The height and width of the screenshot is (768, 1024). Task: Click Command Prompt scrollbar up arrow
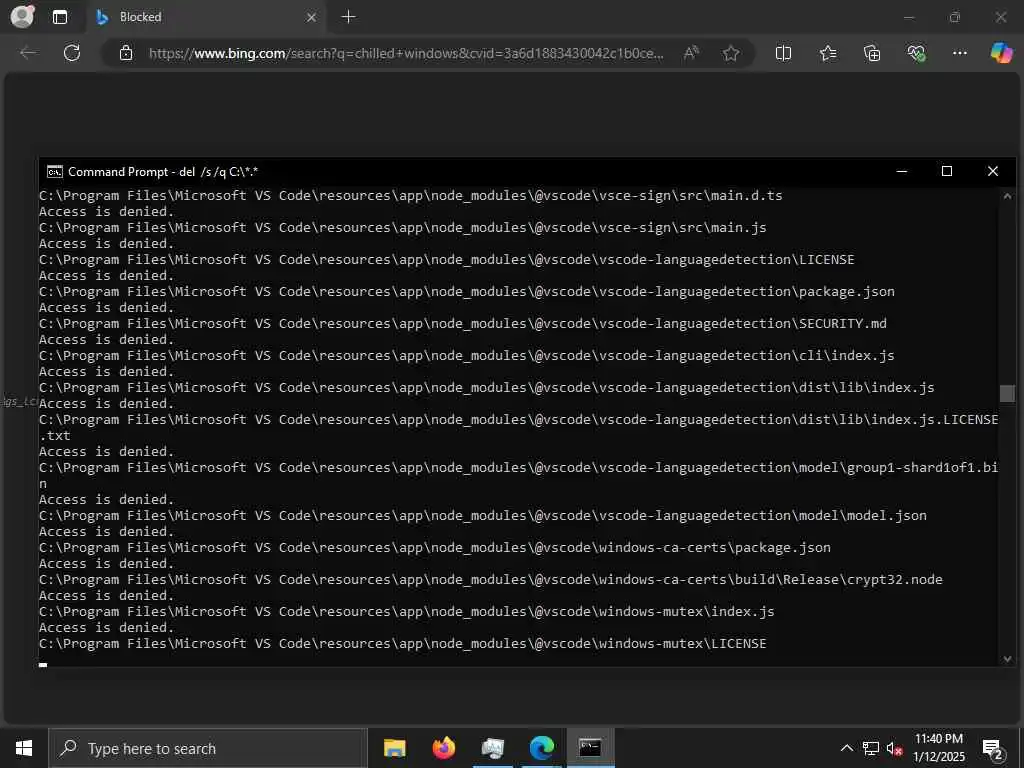(1007, 196)
